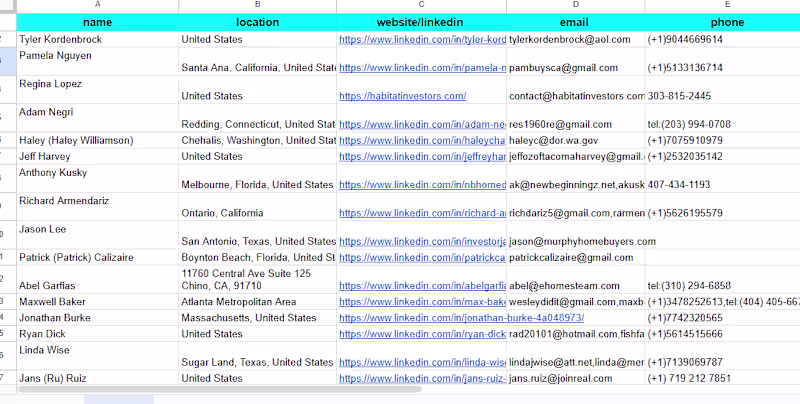Select column A header
800x404 pixels.
click(x=97, y=5)
